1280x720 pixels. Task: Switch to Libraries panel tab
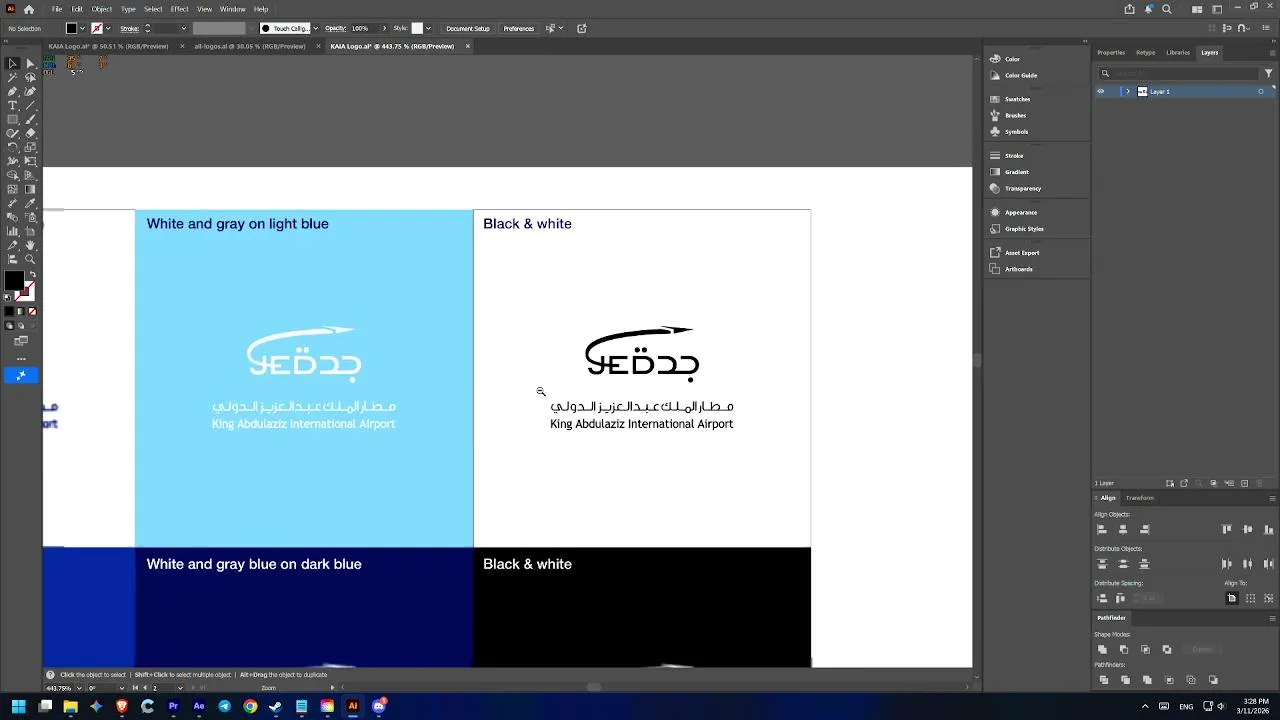pyautogui.click(x=1178, y=52)
